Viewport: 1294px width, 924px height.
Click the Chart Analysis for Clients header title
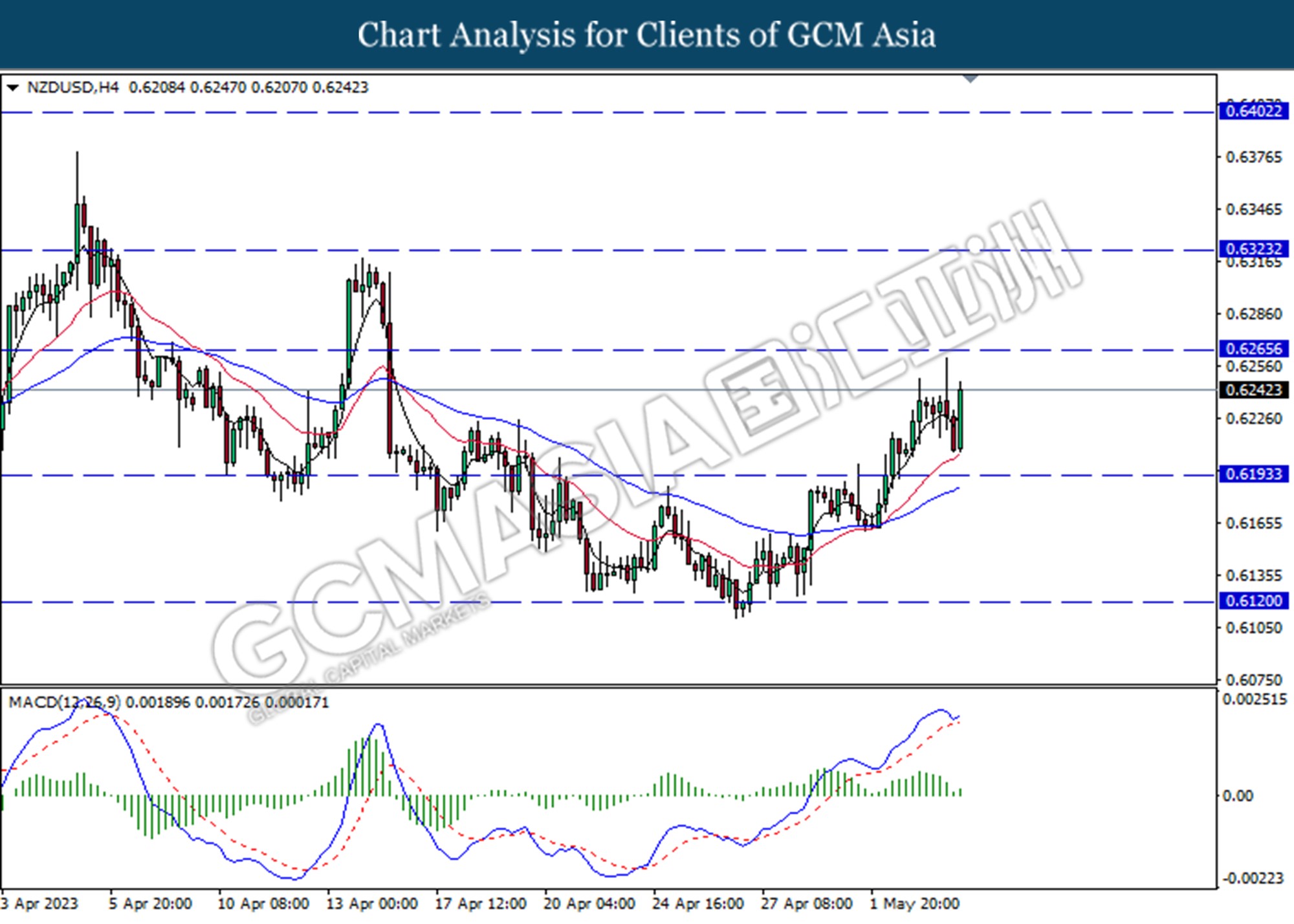pos(647,34)
